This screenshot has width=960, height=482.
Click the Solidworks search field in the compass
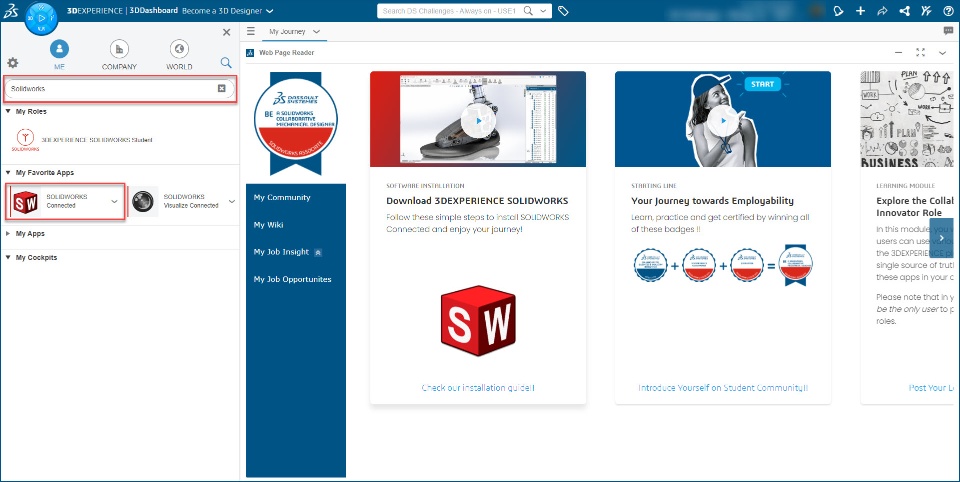(120, 89)
